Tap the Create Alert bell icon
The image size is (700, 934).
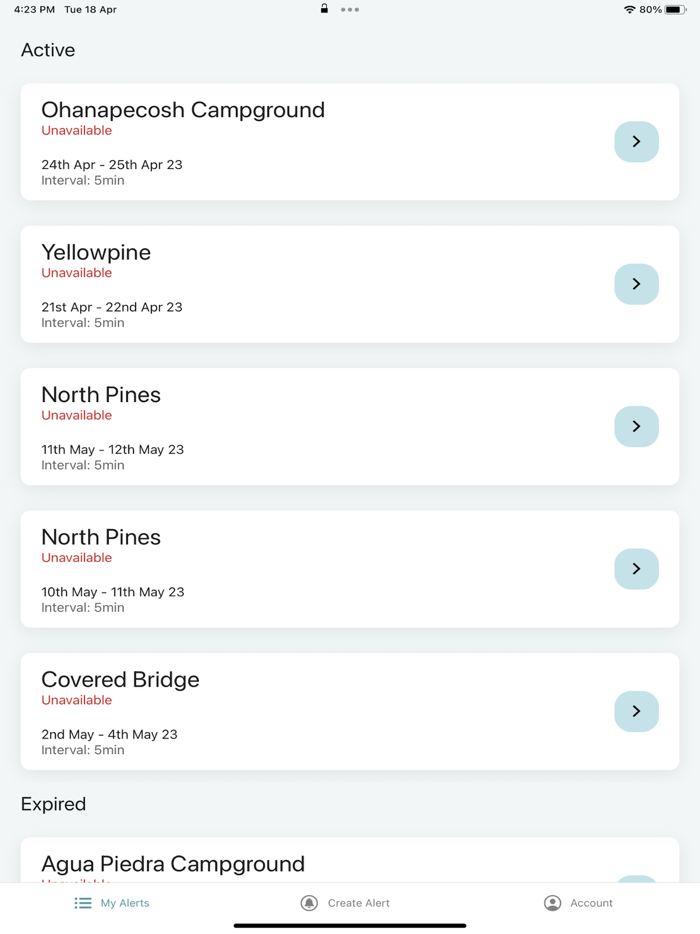[x=309, y=903]
